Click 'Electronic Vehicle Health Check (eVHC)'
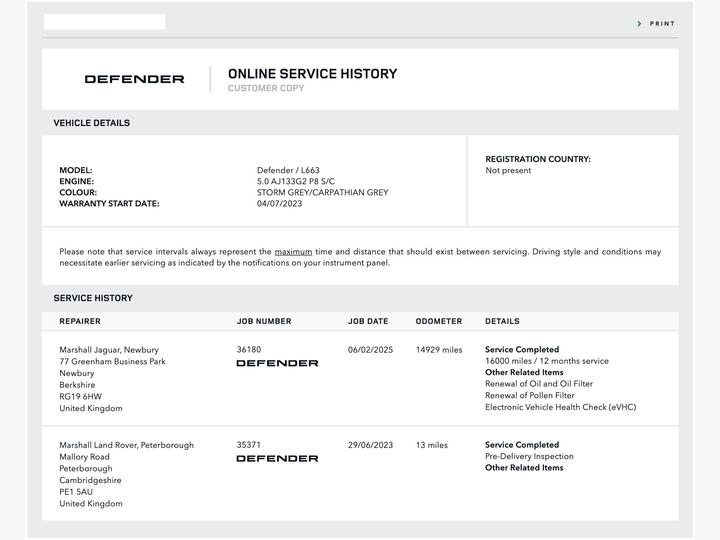The width and height of the screenshot is (720, 540). (x=561, y=407)
